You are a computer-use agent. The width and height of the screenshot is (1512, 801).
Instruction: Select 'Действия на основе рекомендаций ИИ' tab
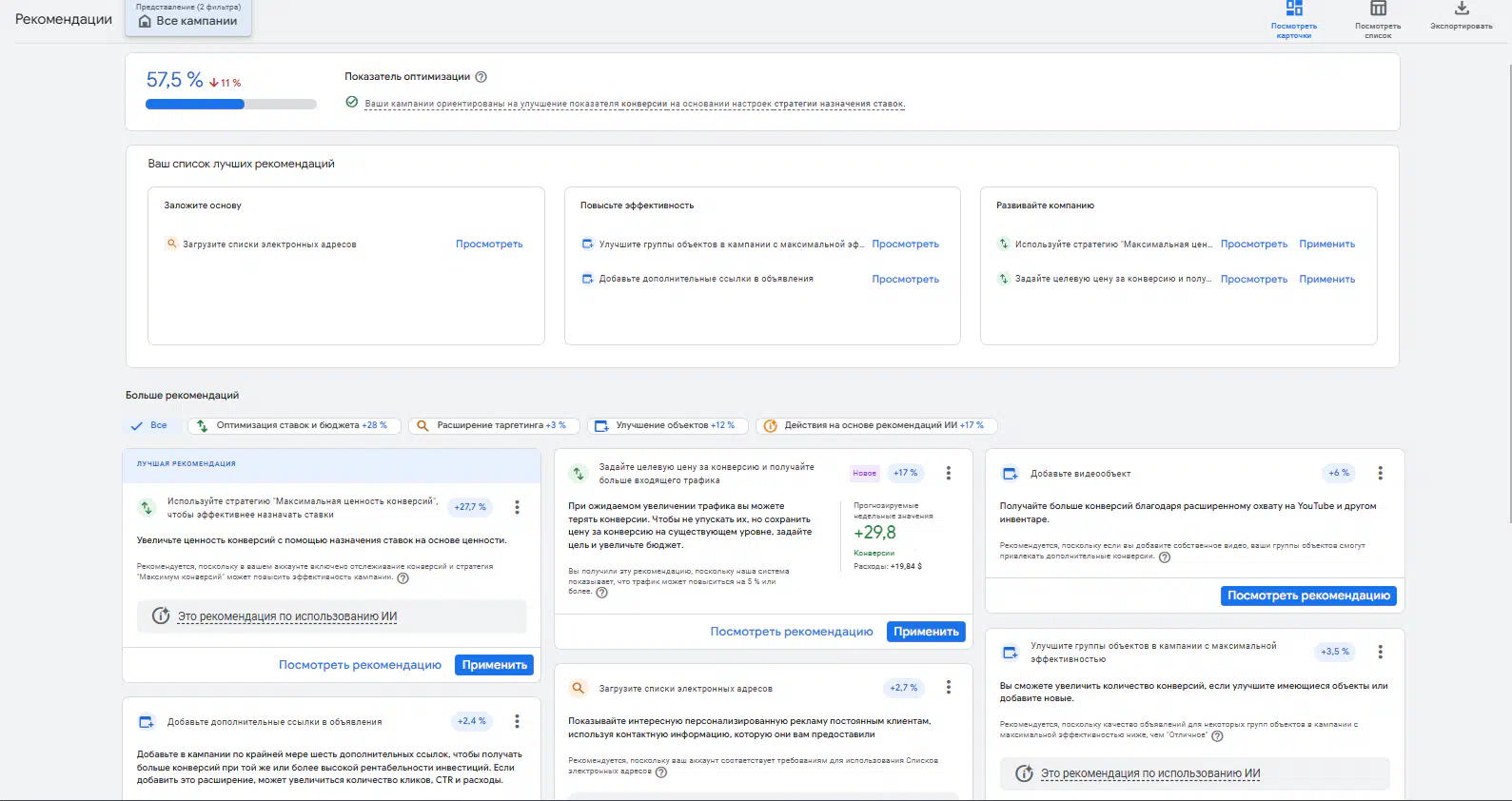[x=876, y=425]
